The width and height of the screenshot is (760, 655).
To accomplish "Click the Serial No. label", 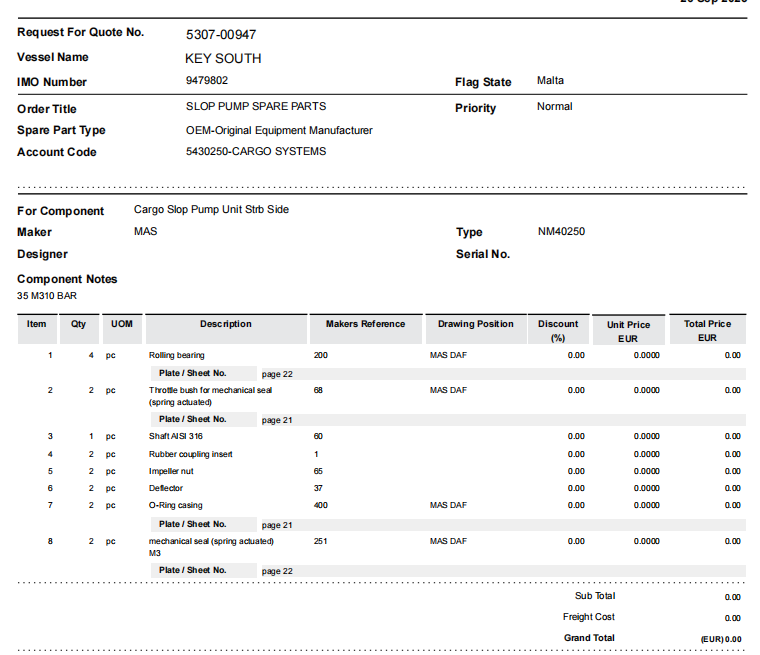I will pyautogui.click(x=483, y=254).
